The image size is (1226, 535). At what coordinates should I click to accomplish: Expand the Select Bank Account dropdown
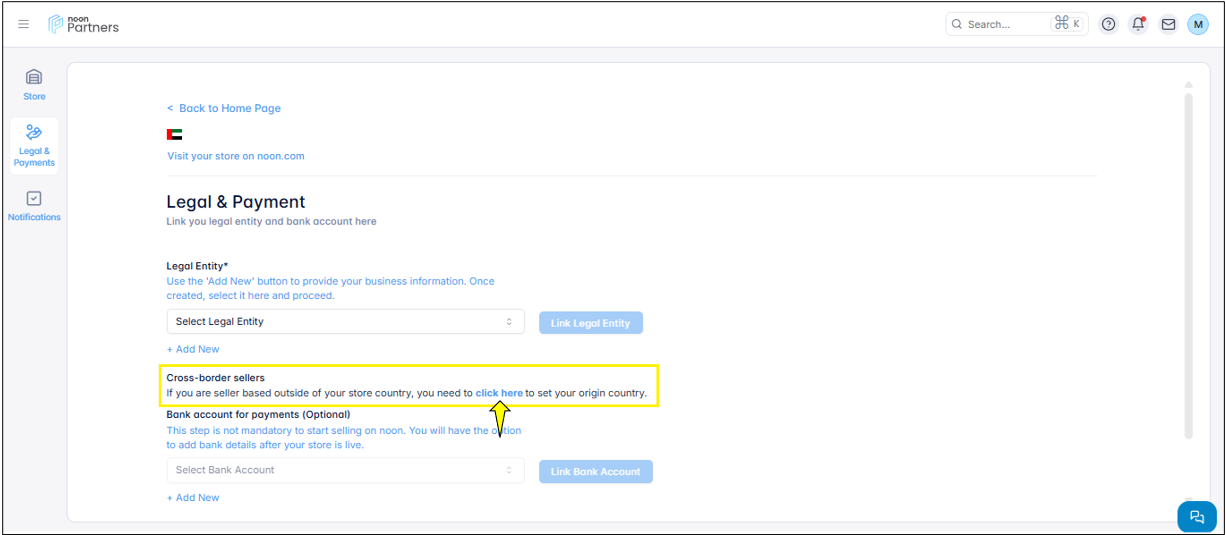[345, 470]
